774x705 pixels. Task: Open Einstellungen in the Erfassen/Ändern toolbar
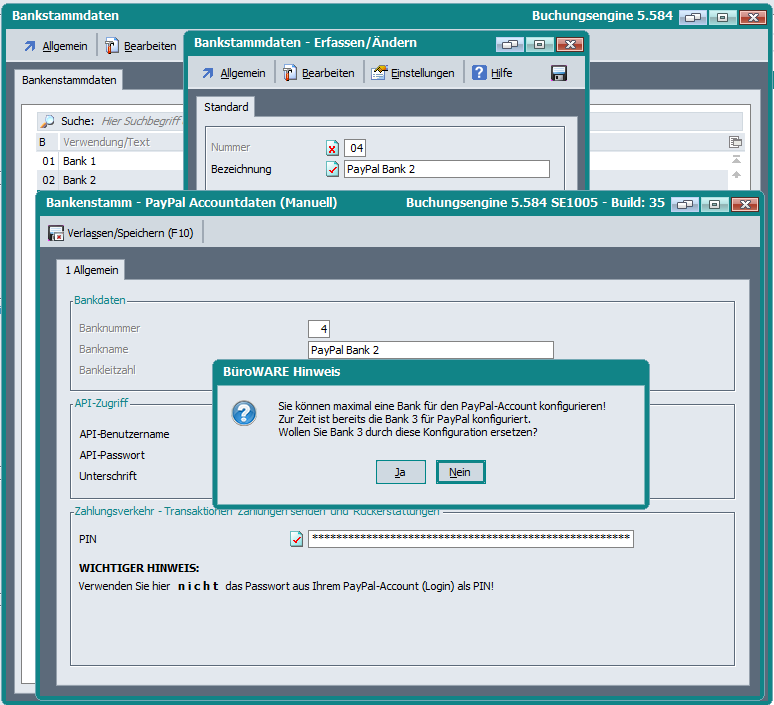point(413,73)
